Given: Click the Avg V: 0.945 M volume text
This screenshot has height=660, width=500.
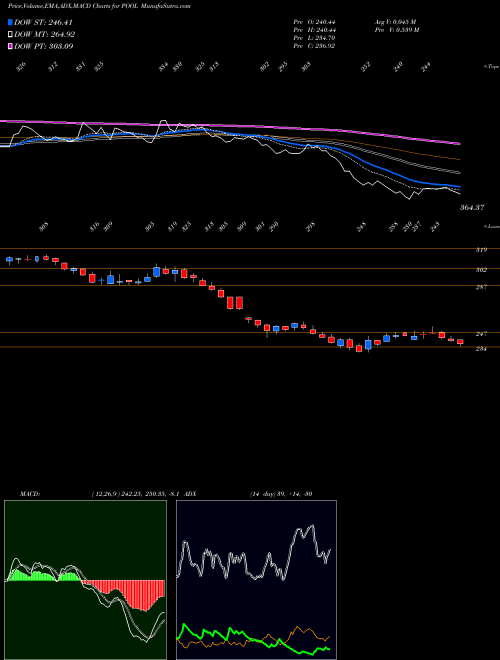Looking at the screenshot, I should coord(395,22).
